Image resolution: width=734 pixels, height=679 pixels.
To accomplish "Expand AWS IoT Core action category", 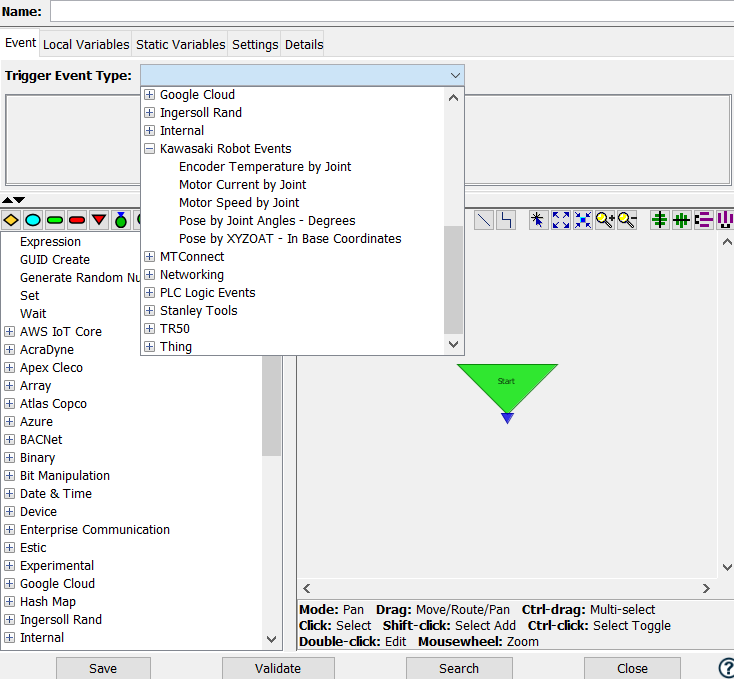I will [9, 332].
